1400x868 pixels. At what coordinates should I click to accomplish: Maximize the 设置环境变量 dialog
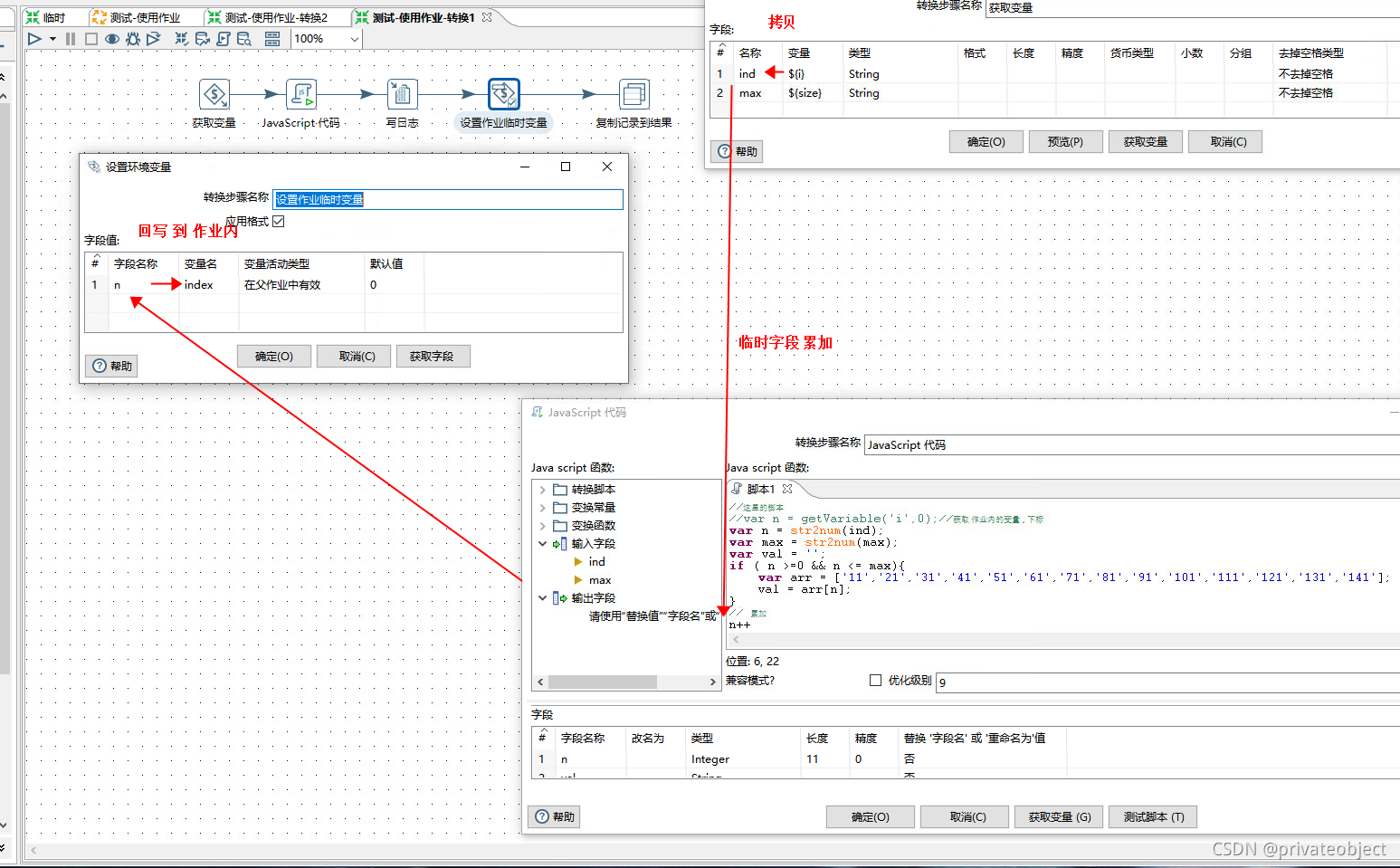[x=566, y=167]
